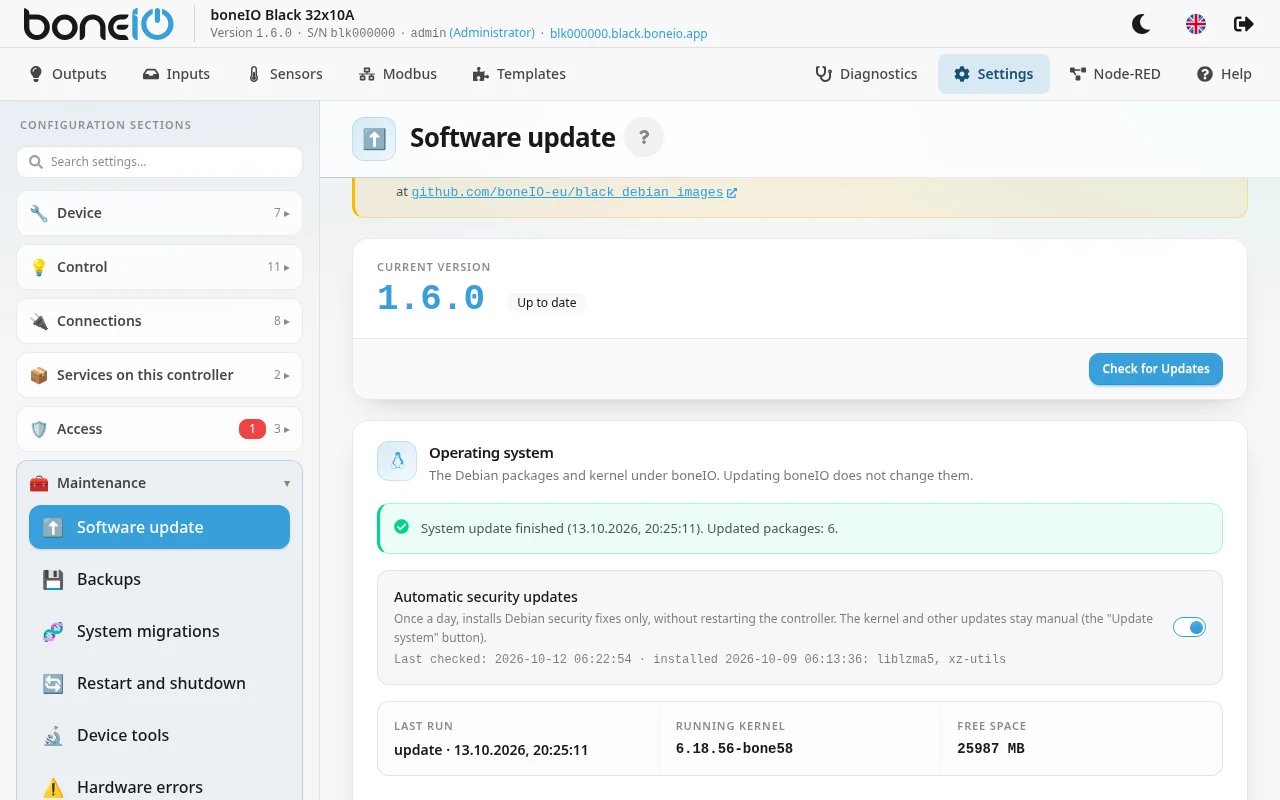The width and height of the screenshot is (1280, 800).
Task: Click the boneIO logo
Action: pos(98,24)
